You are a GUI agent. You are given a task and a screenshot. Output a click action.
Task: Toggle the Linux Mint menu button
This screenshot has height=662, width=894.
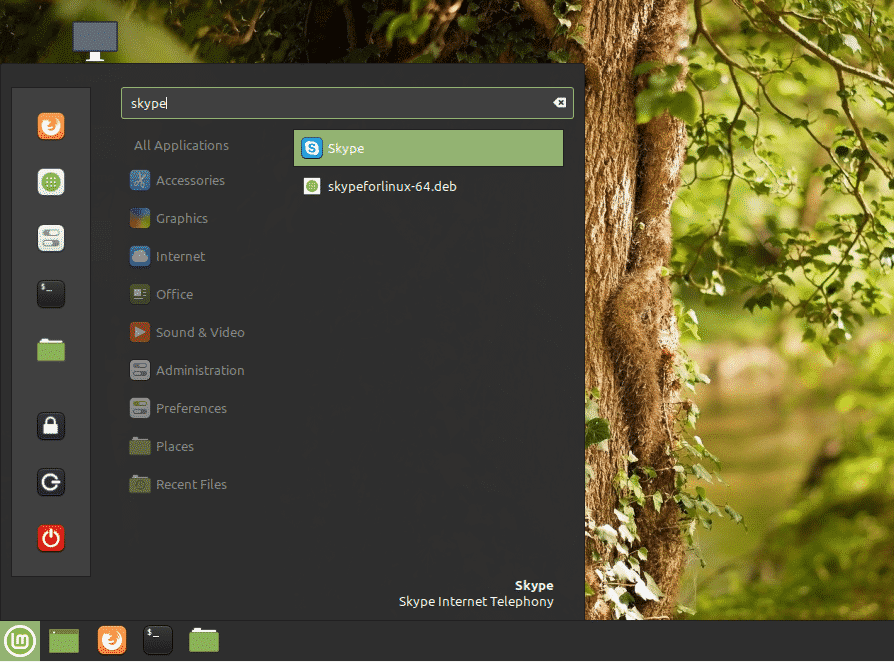point(20,640)
